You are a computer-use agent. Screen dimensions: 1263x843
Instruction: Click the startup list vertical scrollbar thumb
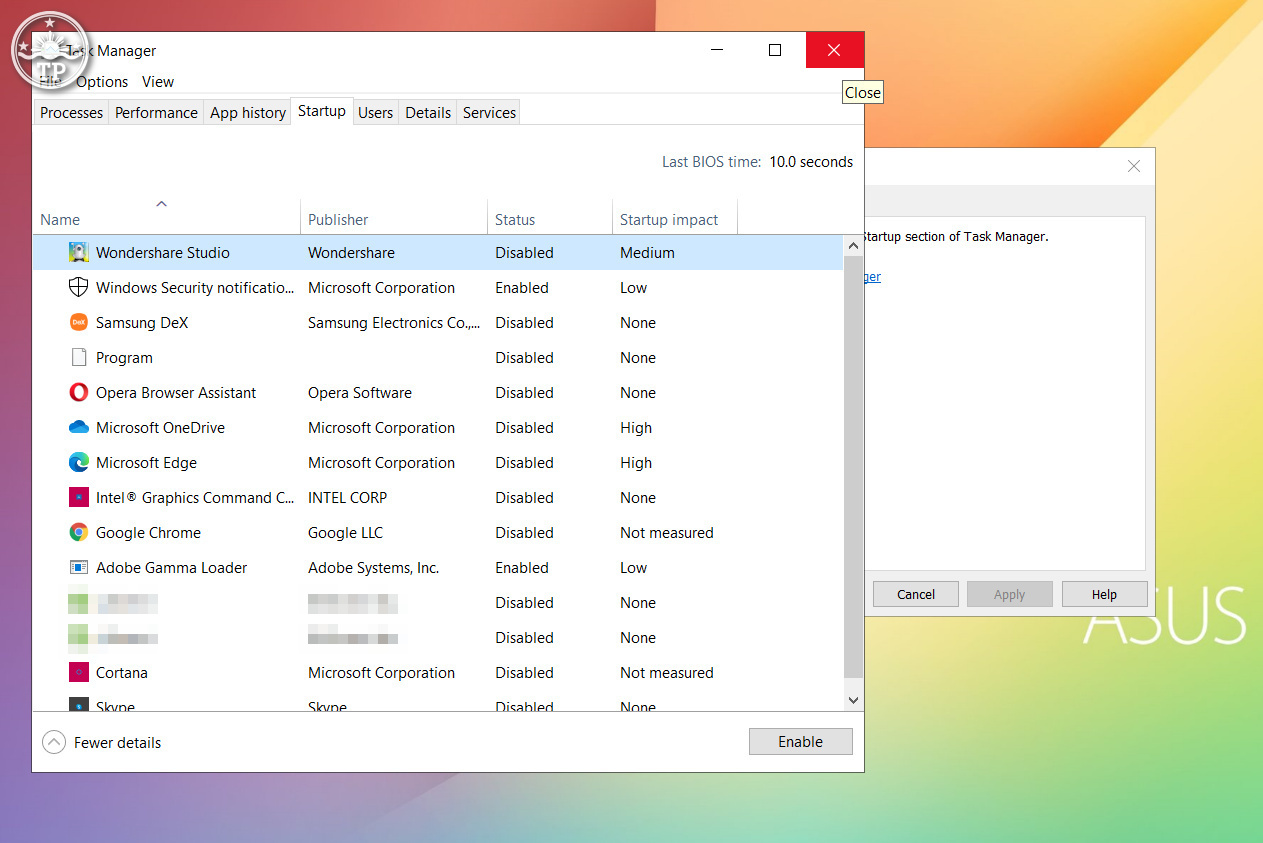tap(853, 465)
